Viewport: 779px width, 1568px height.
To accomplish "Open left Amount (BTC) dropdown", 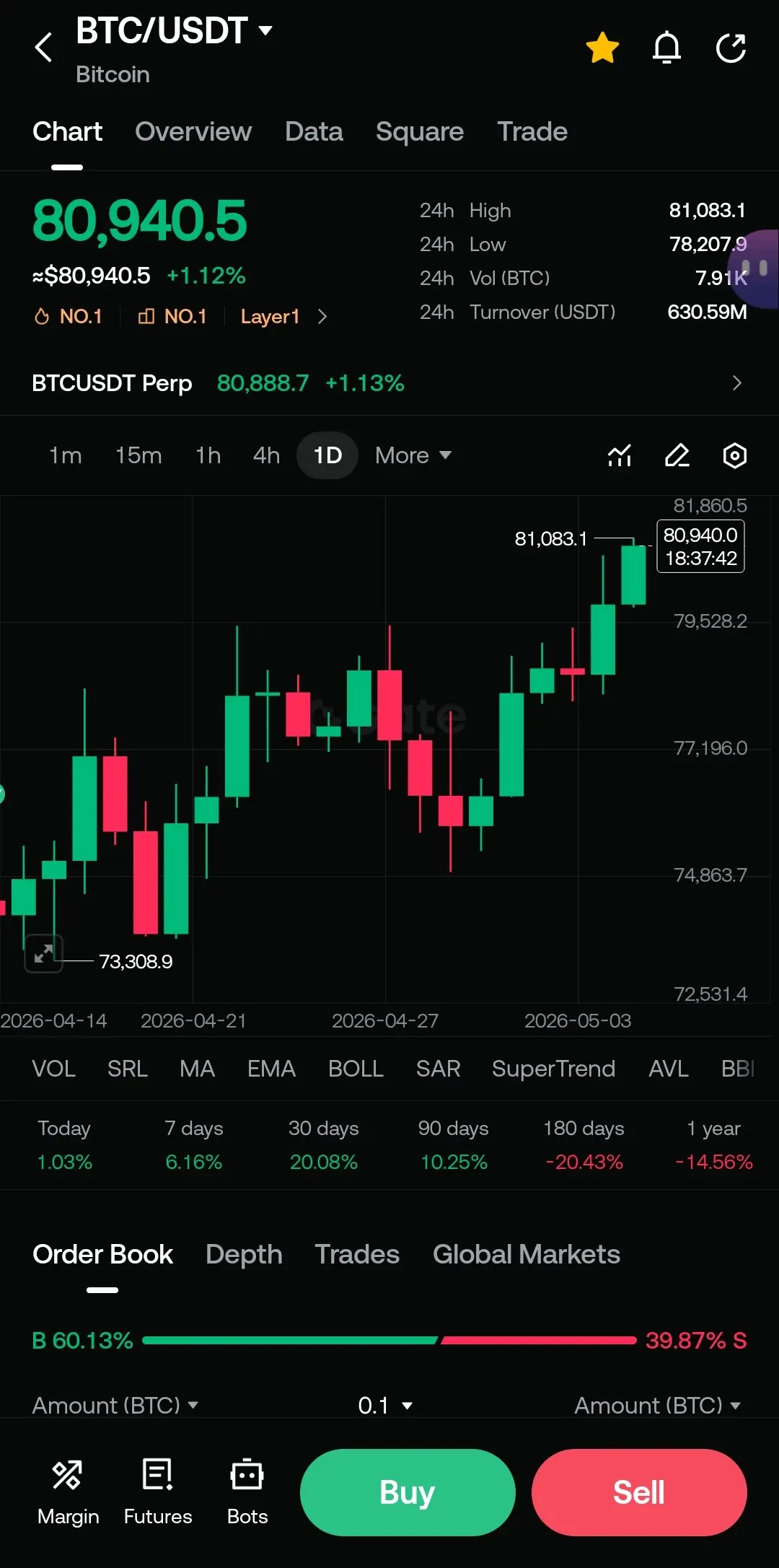I will (x=115, y=1405).
